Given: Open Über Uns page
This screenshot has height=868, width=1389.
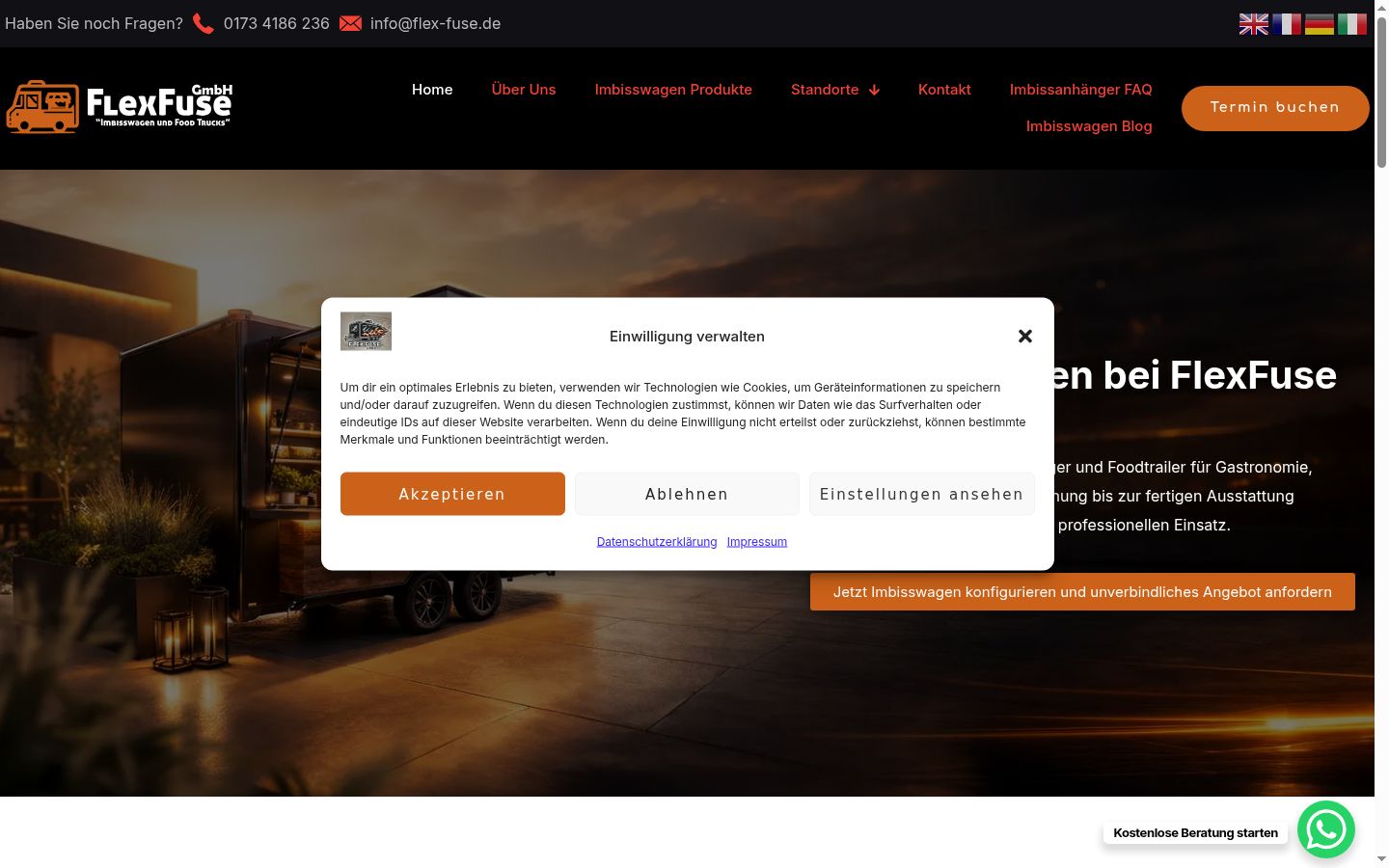Looking at the screenshot, I should click(x=524, y=90).
